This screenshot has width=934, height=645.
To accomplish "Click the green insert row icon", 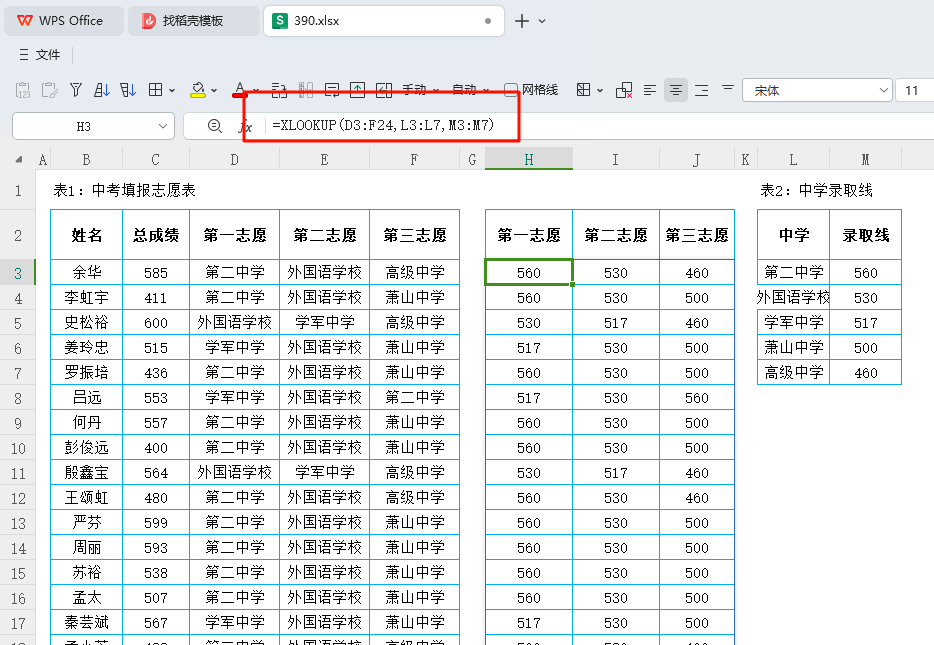I will [x=357, y=90].
